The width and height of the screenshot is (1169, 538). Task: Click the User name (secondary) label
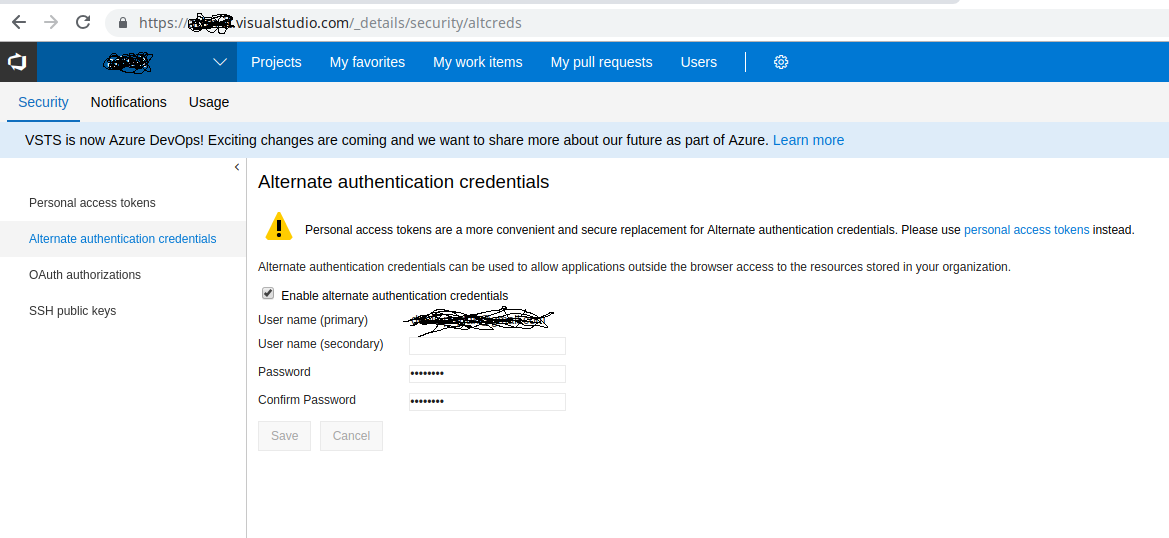click(321, 344)
